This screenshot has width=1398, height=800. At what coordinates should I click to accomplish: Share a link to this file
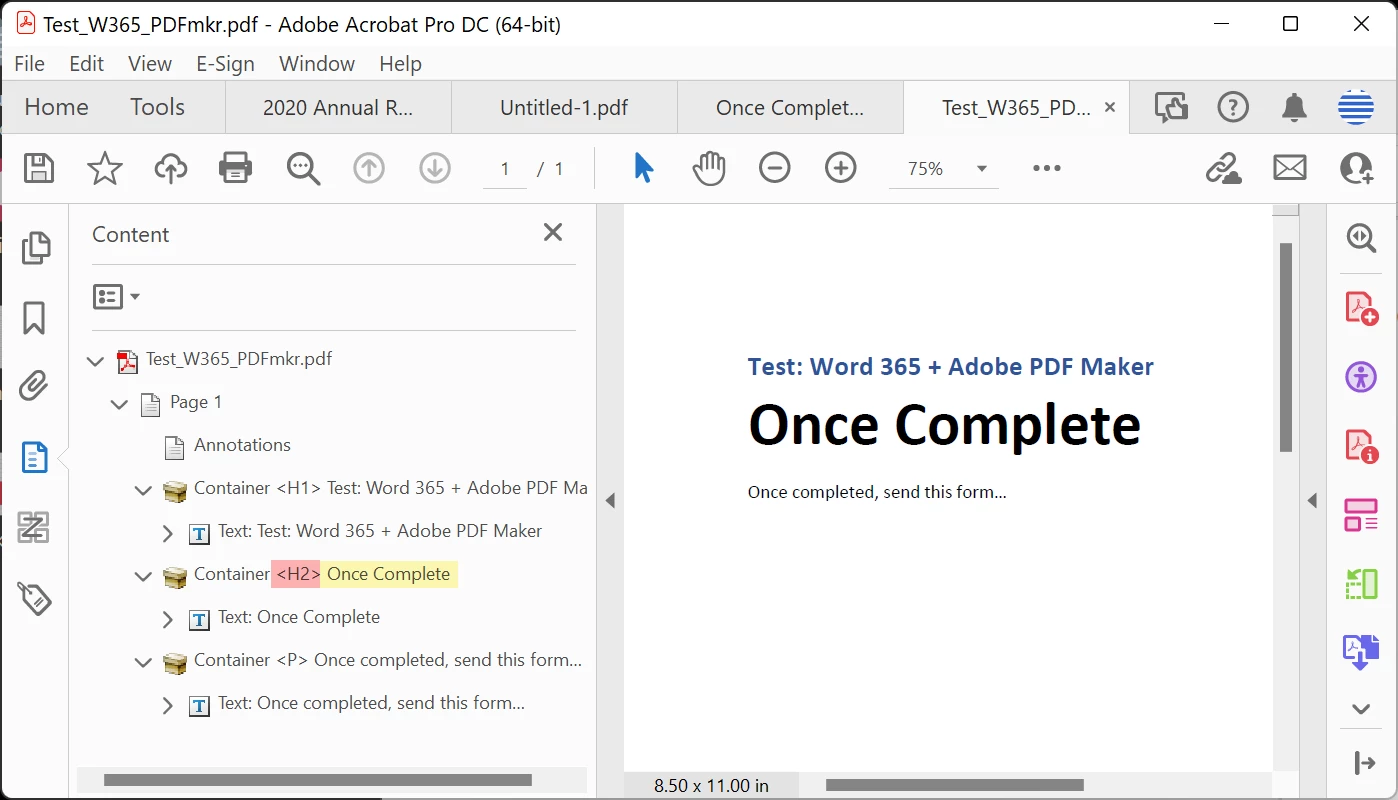pos(1223,168)
